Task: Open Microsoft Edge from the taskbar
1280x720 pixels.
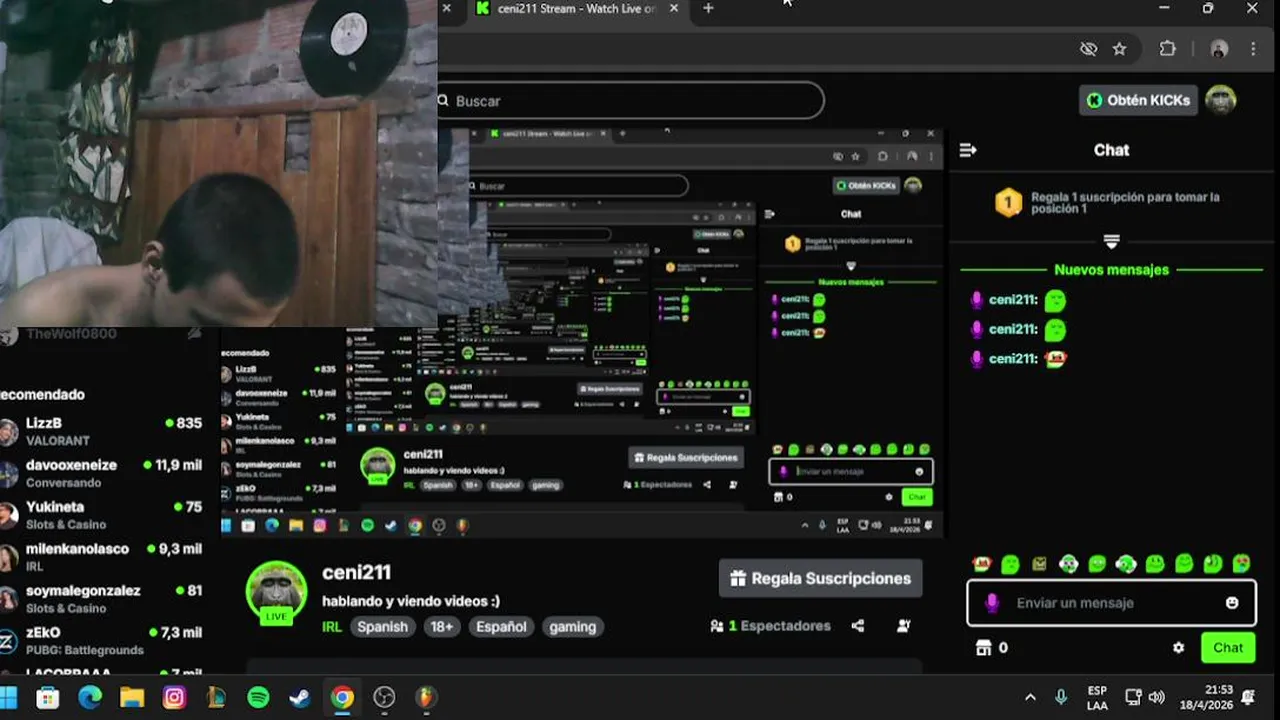Action: [x=90, y=697]
